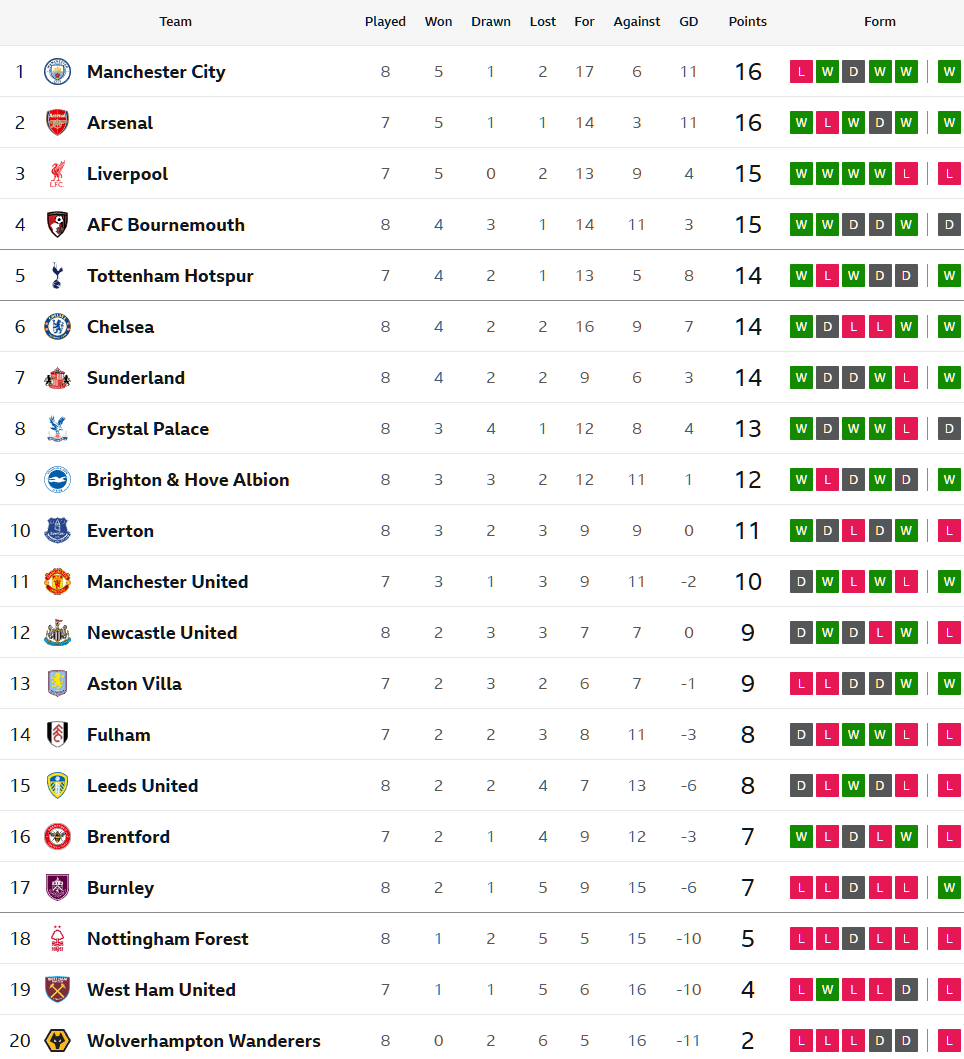Click the Wolverhampton Wanderers wolf badge
Screen dimensions: 964x1059
(x=58, y=1041)
